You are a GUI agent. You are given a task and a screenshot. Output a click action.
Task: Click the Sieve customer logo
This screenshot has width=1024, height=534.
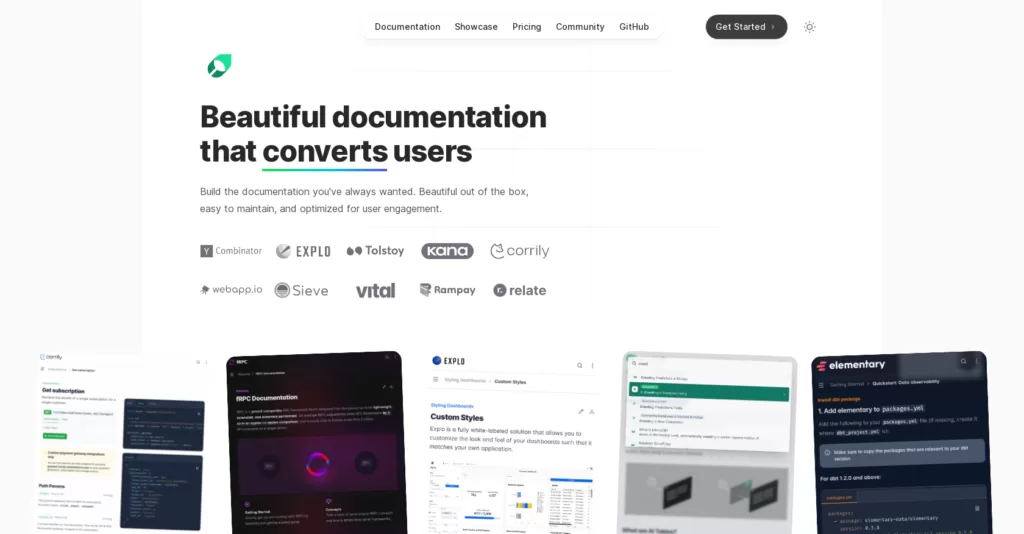(302, 291)
